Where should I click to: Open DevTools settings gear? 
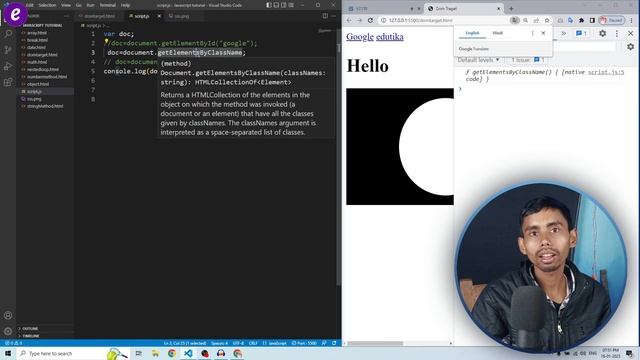point(602,33)
